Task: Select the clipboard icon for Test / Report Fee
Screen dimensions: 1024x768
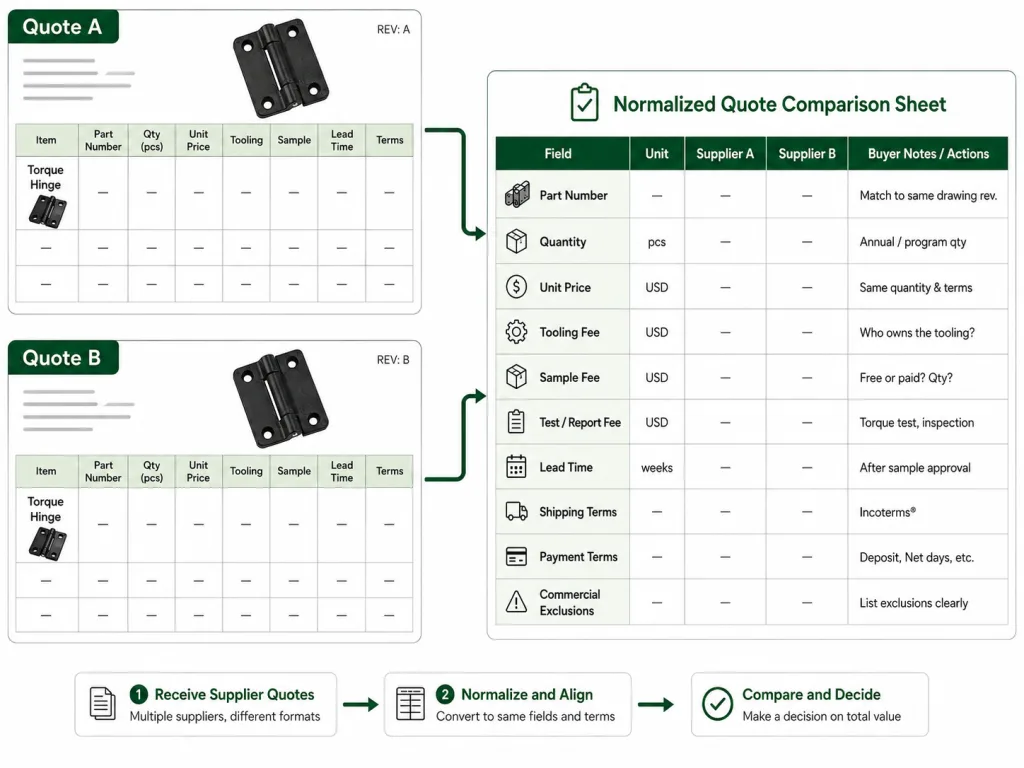Action: click(517, 422)
